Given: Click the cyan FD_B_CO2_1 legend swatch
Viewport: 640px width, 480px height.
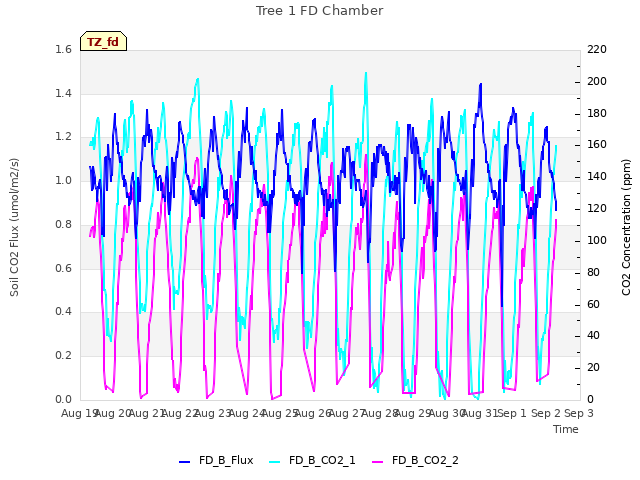Looking at the screenshot, I should [275, 462].
